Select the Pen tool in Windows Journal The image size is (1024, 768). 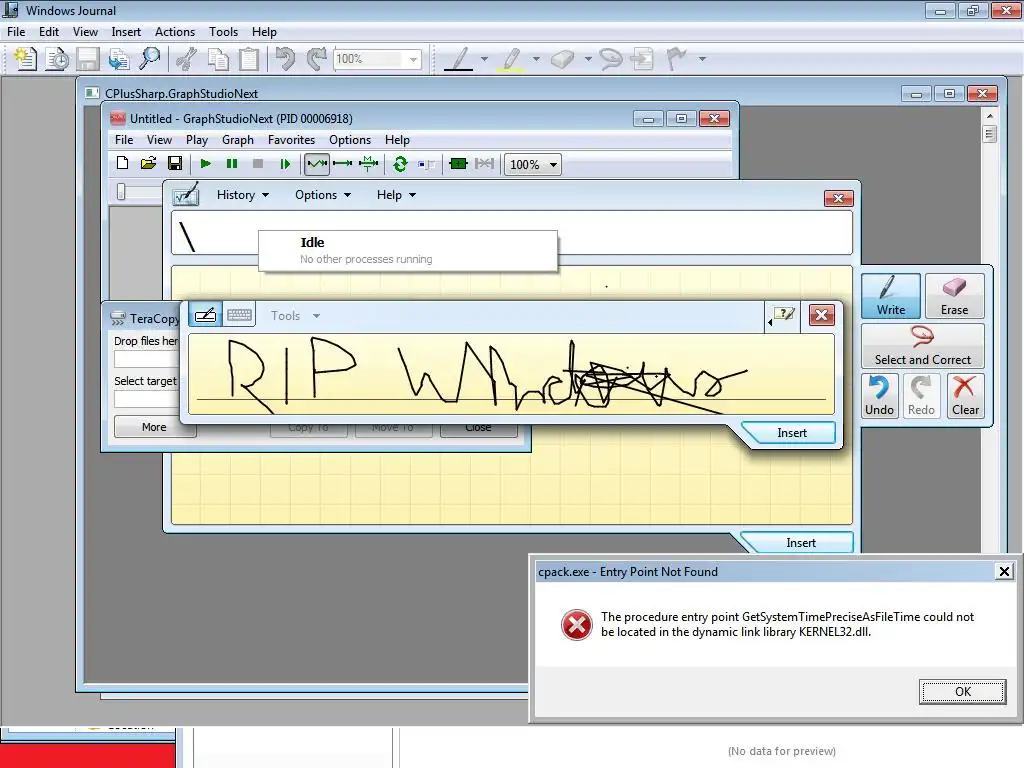pyautogui.click(x=458, y=59)
